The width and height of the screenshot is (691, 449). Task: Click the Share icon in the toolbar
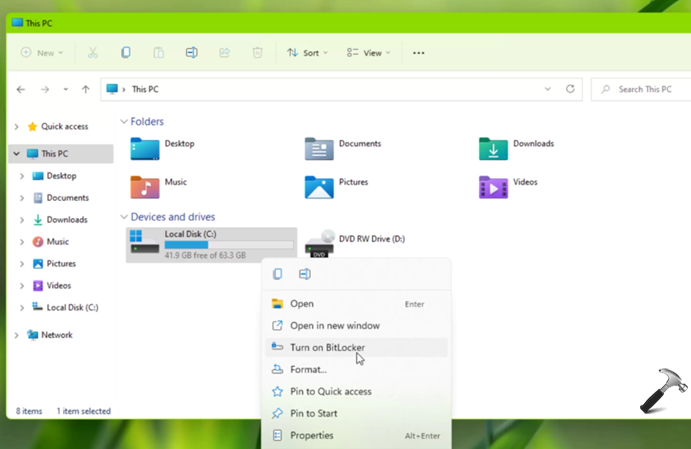pyautogui.click(x=225, y=53)
